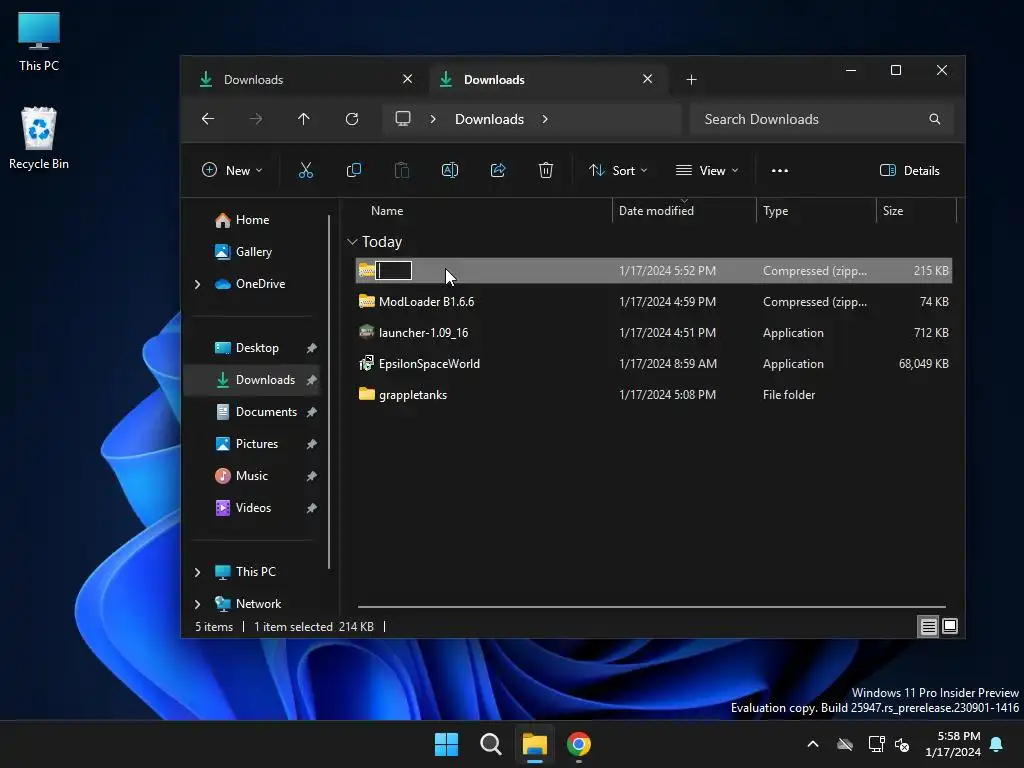Unpin Pictures via its pin icon

click(x=312, y=444)
